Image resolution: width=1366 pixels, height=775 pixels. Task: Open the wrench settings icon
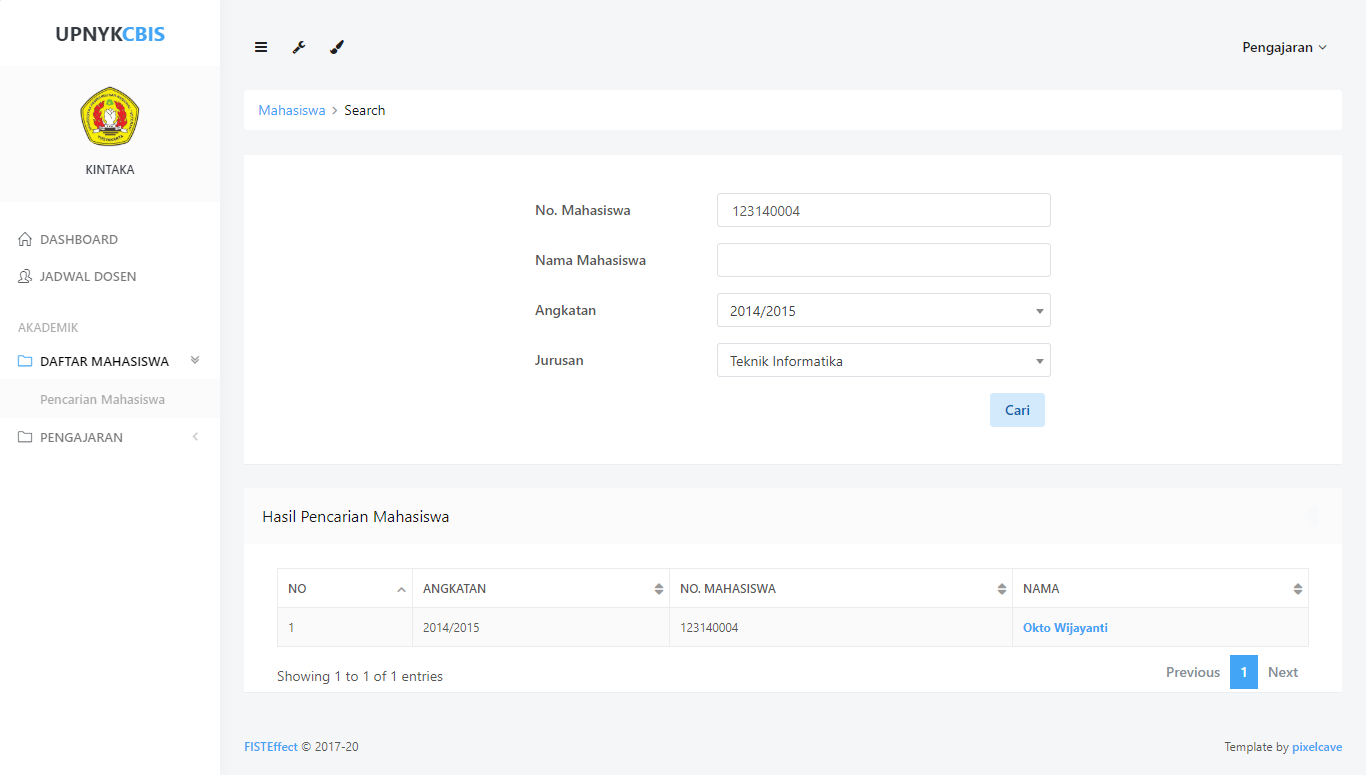point(299,47)
